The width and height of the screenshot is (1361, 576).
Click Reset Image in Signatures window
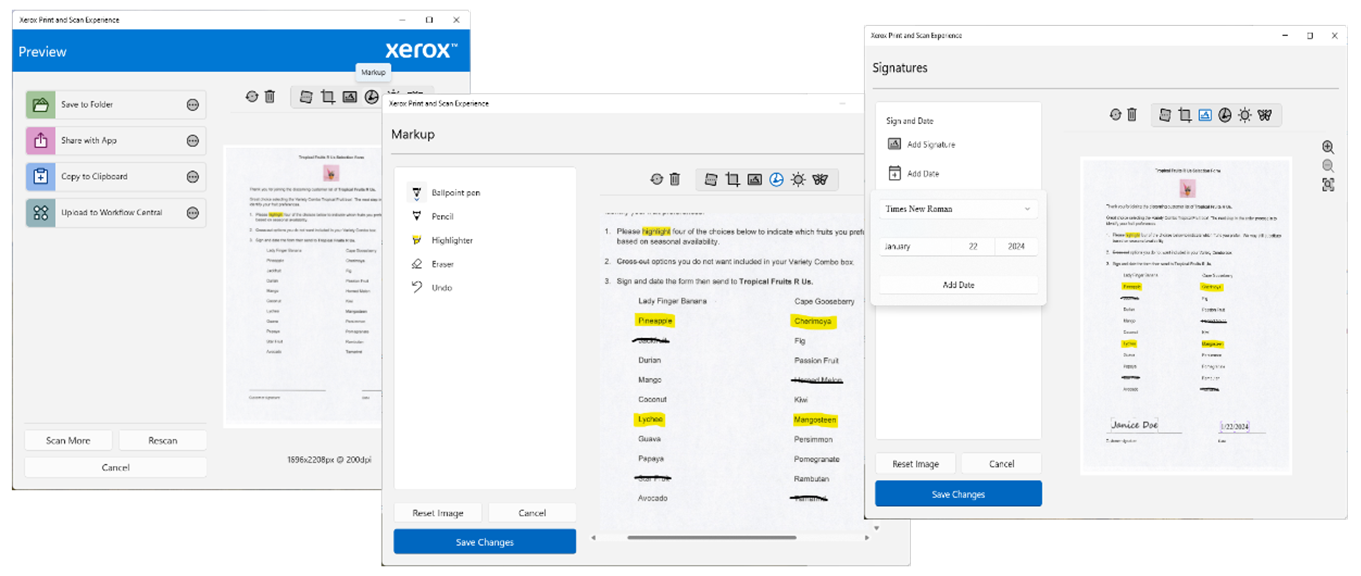click(916, 464)
